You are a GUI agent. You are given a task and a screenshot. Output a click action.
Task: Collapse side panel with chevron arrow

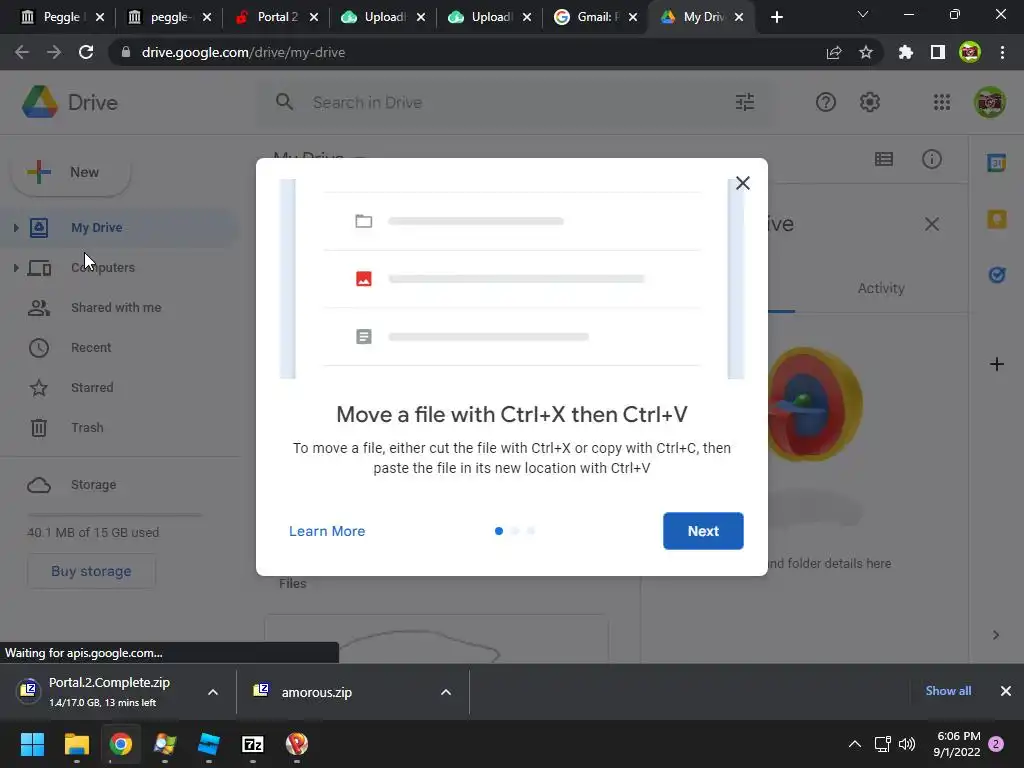coord(995,635)
